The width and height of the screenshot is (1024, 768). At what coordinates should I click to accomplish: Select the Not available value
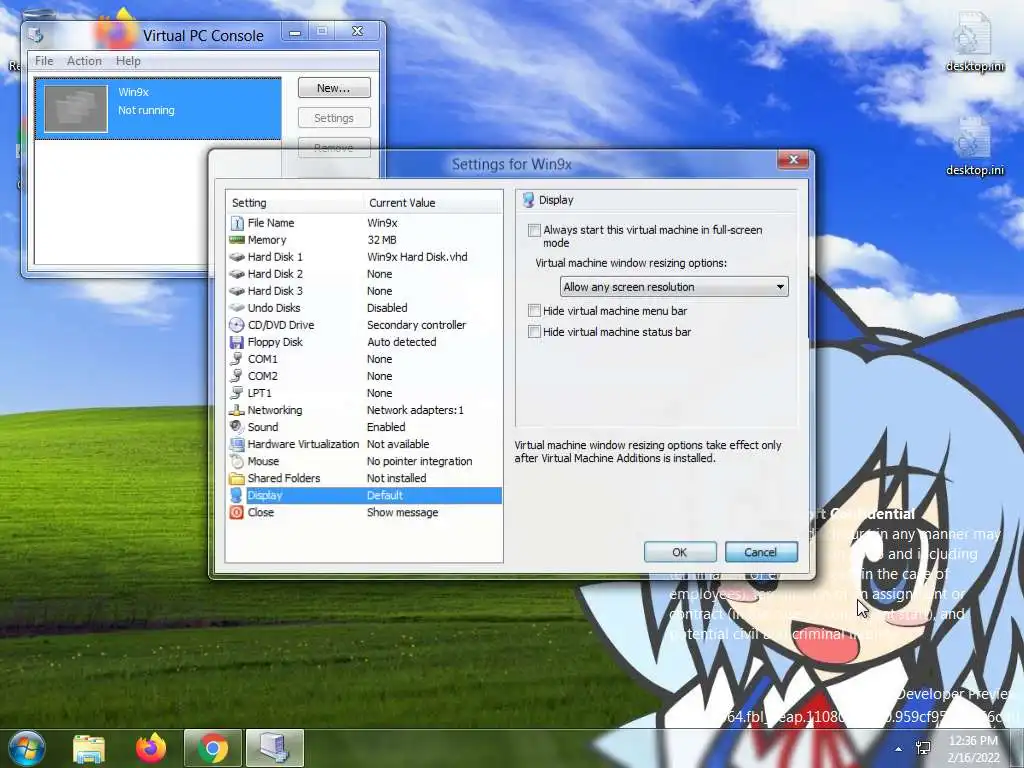click(398, 444)
